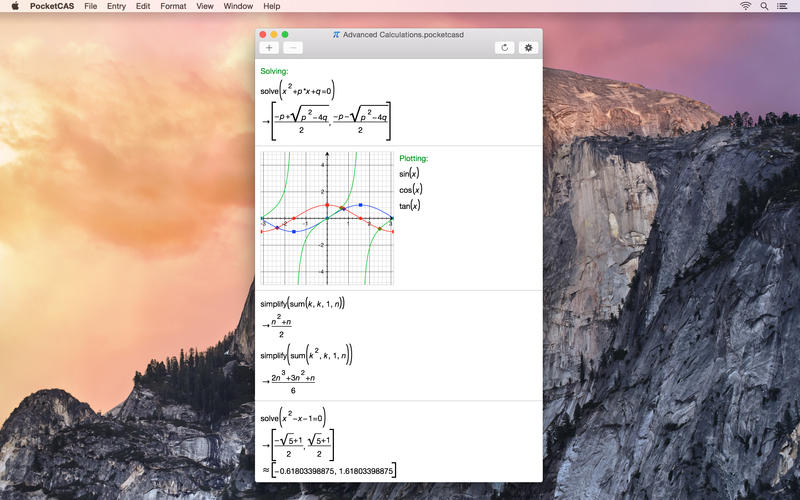This screenshot has height=500, width=800.
Task: Open the Help menu
Action: (x=271, y=6)
